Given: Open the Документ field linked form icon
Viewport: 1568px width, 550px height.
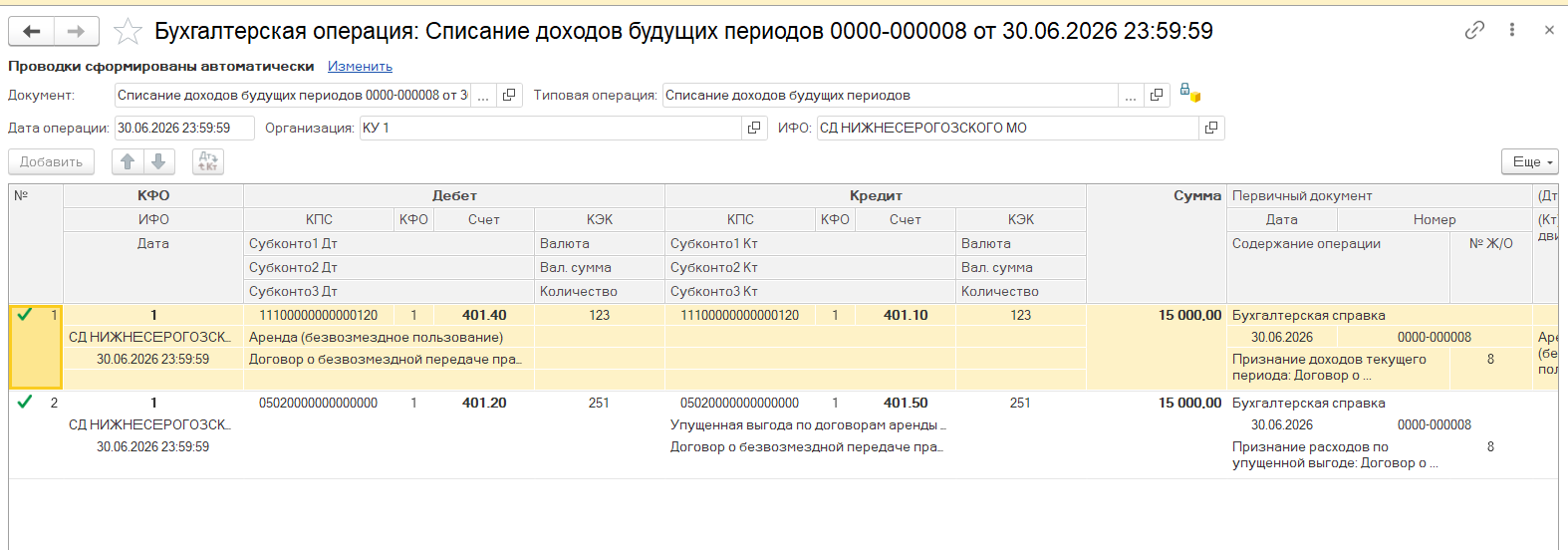Looking at the screenshot, I should pyautogui.click(x=509, y=96).
